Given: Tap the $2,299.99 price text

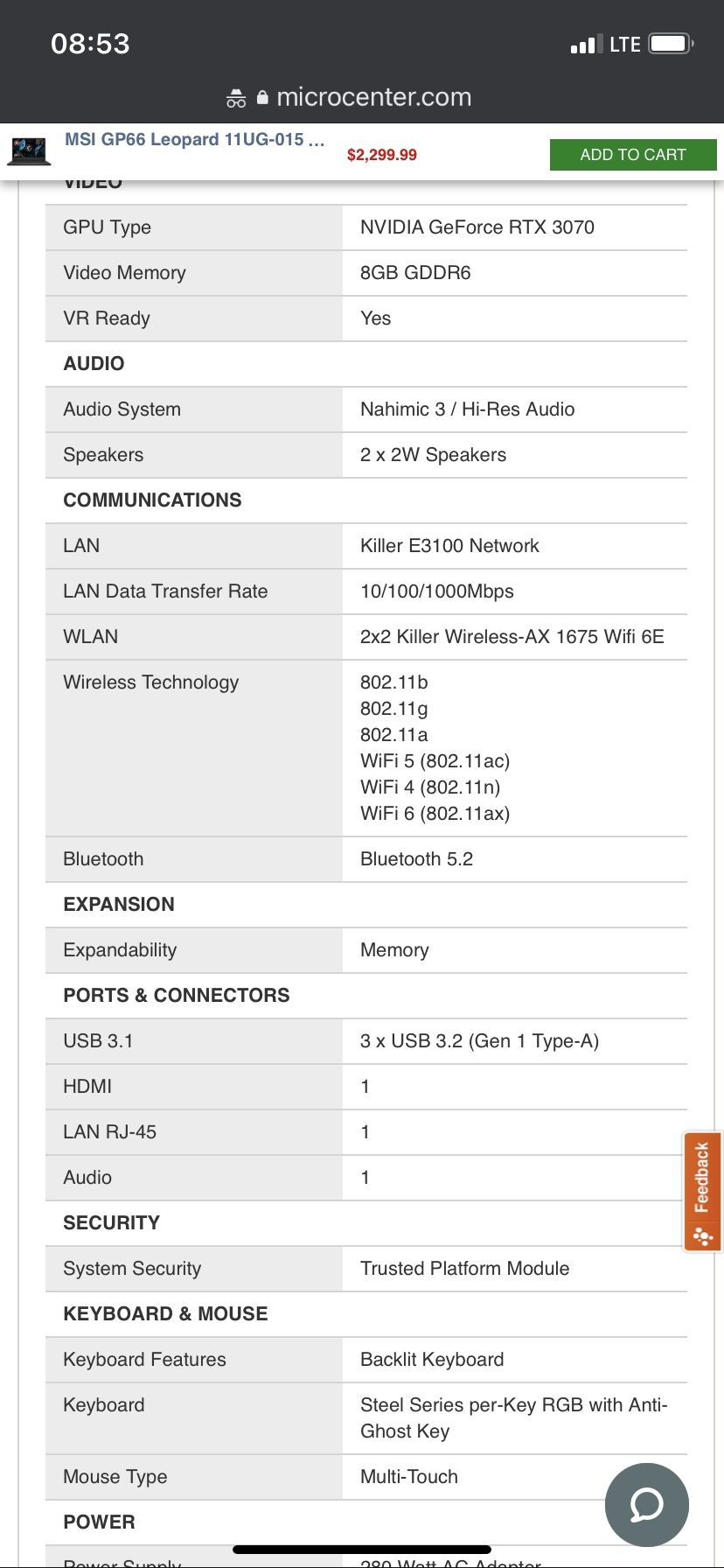Looking at the screenshot, I should click(x=382, y=155).
